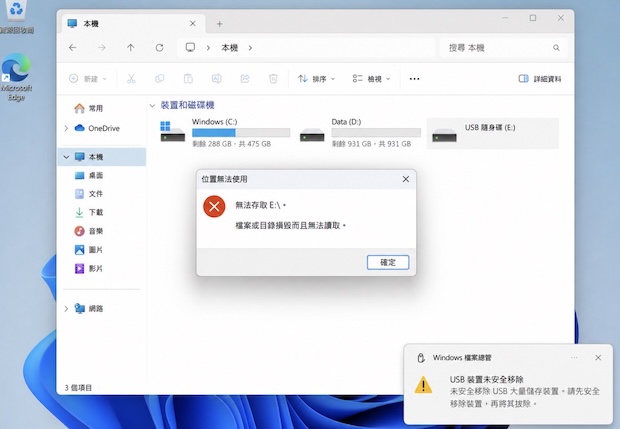The height and width of the screenshot is (429, 620).
Task: Add a new Explorer tab
Action: coord(219,24)
